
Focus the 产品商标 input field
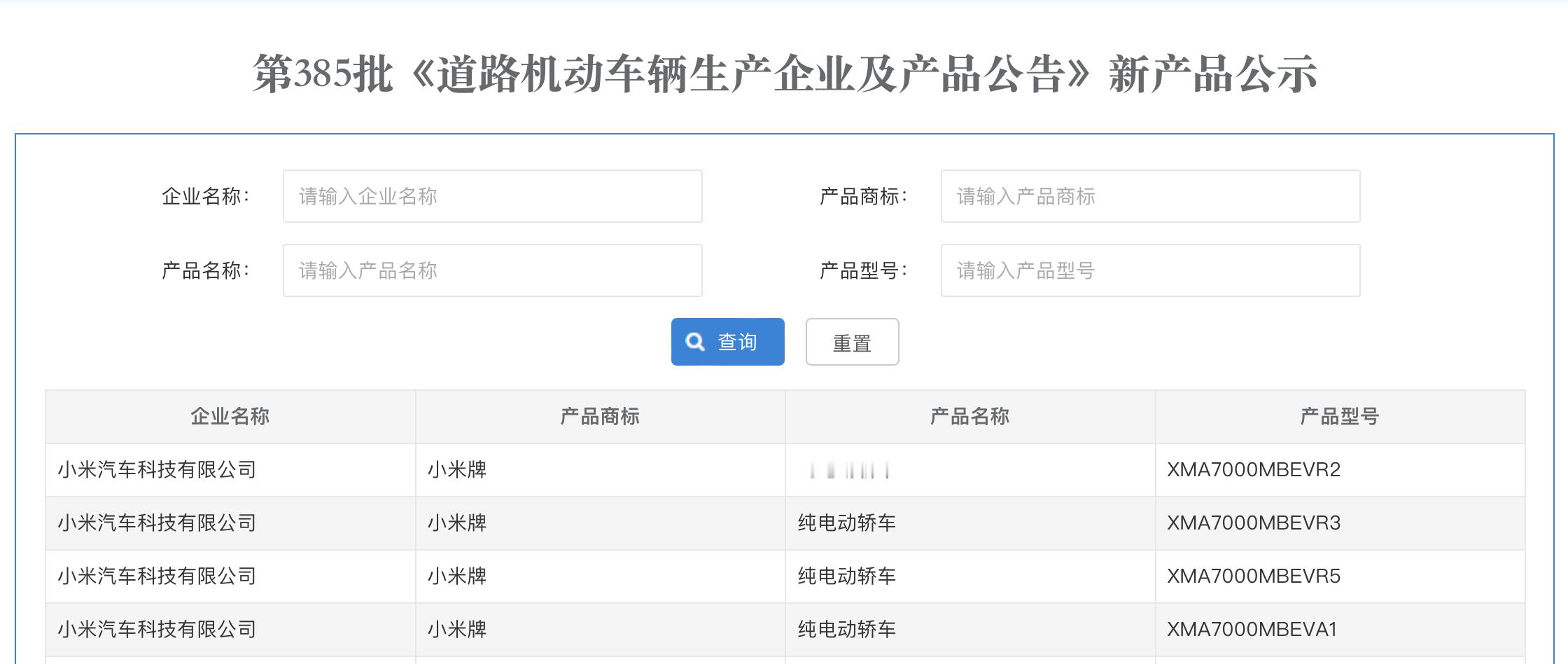tap(1150, 196)
